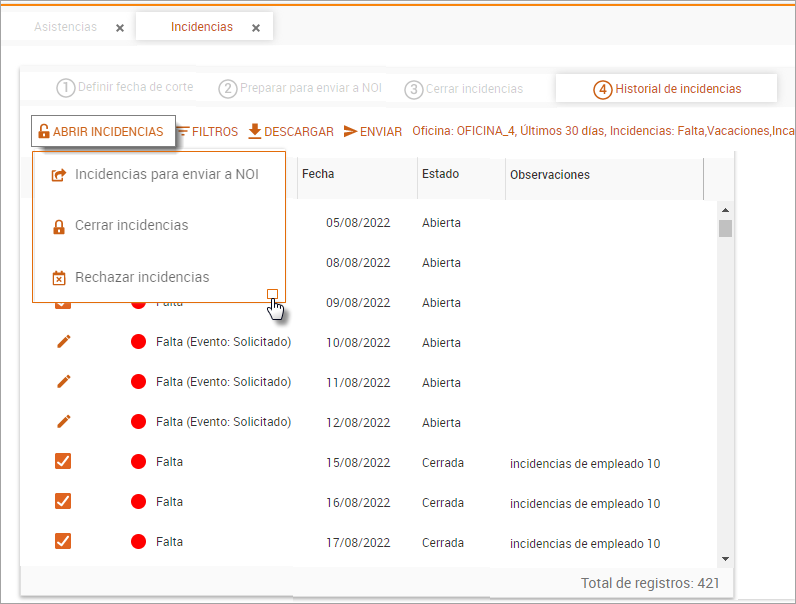Toggle the checkbox for the 16/08/2022 row
This screenshot has height=604, width=796.
(x=63, y=502)
